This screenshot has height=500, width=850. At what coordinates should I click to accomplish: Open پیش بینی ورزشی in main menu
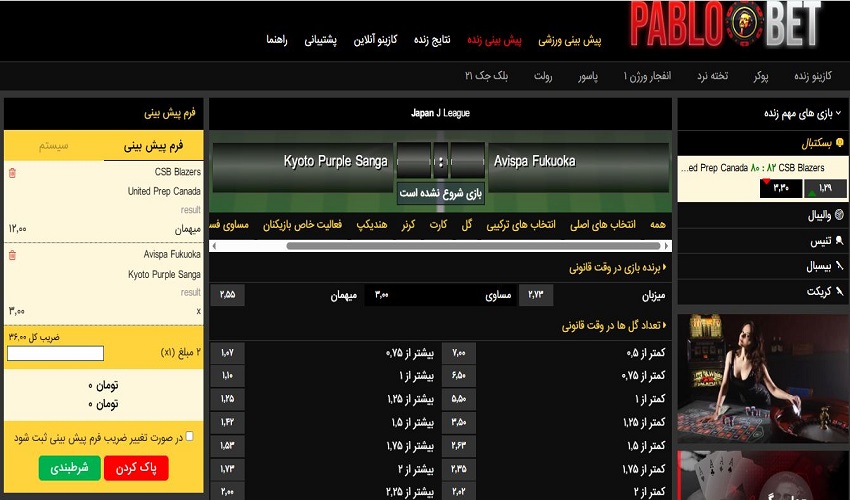(x=570, y=40)
